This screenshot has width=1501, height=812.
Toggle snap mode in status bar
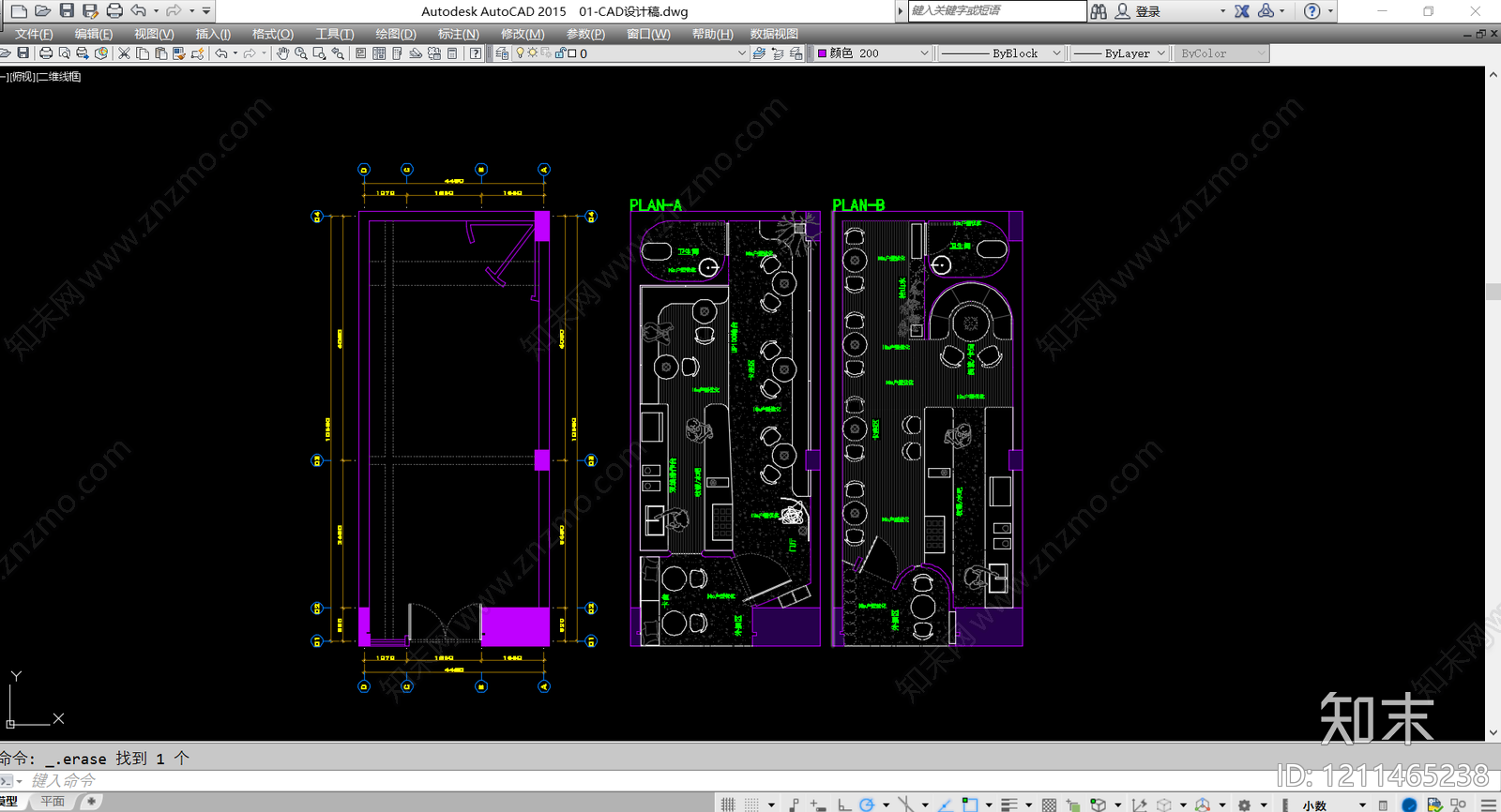[751, 804]
